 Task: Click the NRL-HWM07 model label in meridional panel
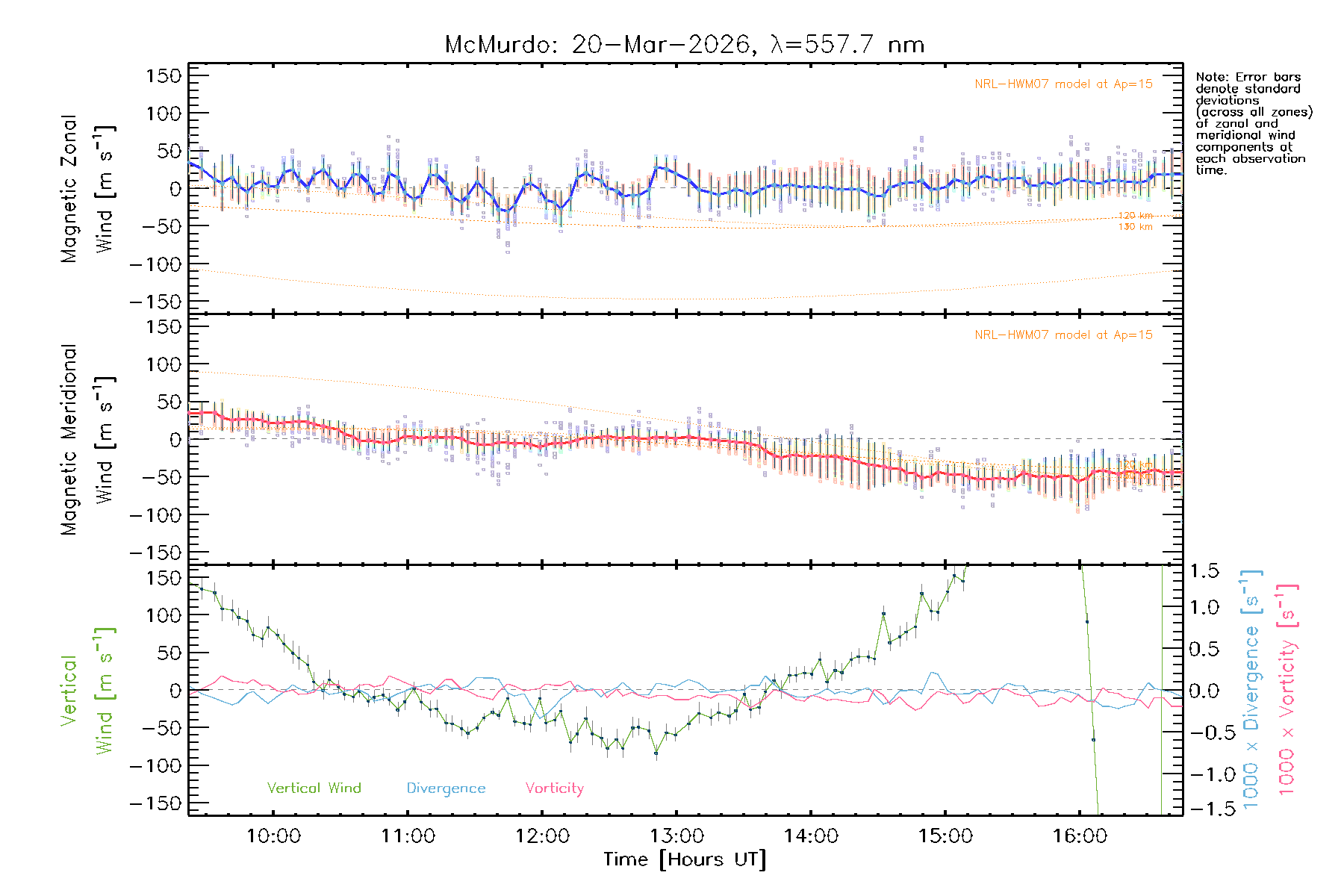coord(1063,335)
